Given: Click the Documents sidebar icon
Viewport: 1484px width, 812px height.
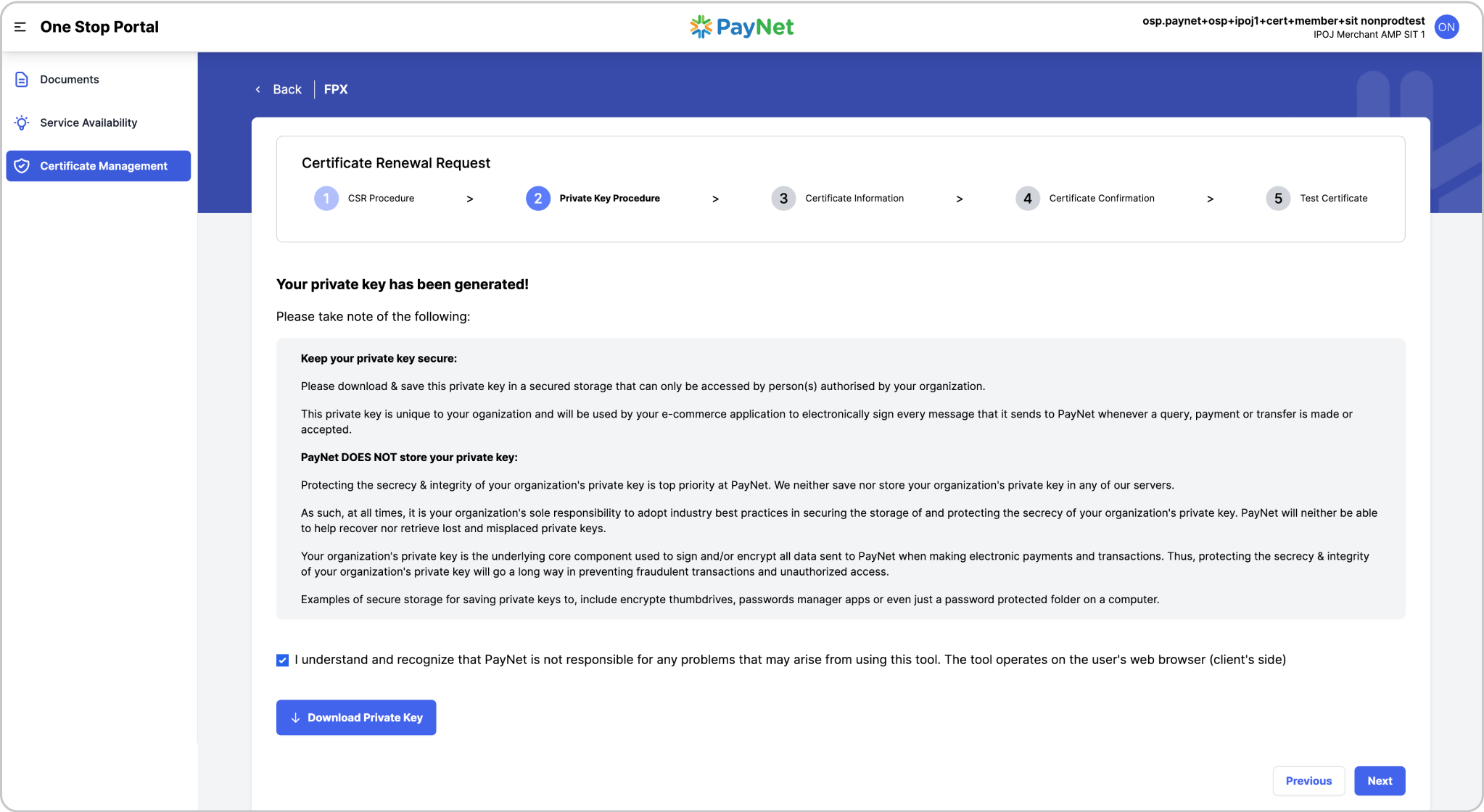Looking at the screenshot, I should [22, 80].
